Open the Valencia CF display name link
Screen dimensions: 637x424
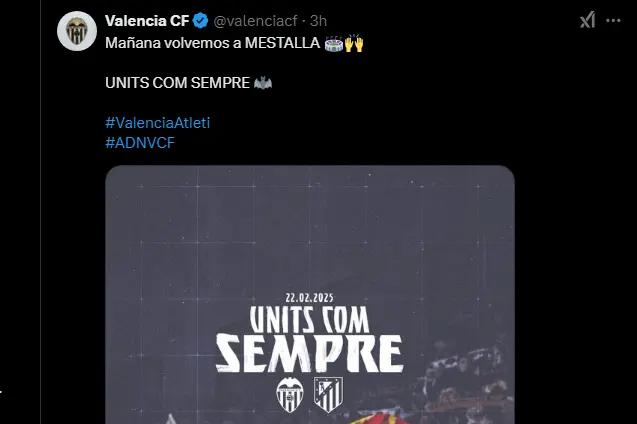[147, 20]
